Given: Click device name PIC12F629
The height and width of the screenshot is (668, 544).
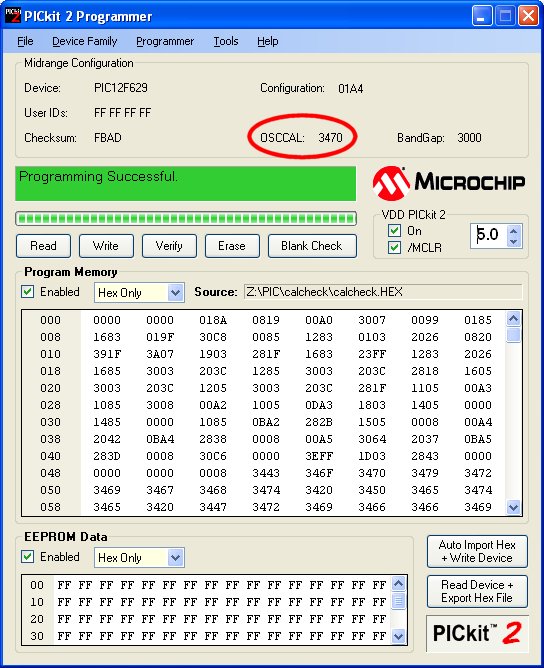Looking at the screenshot, I should point(121,88).
